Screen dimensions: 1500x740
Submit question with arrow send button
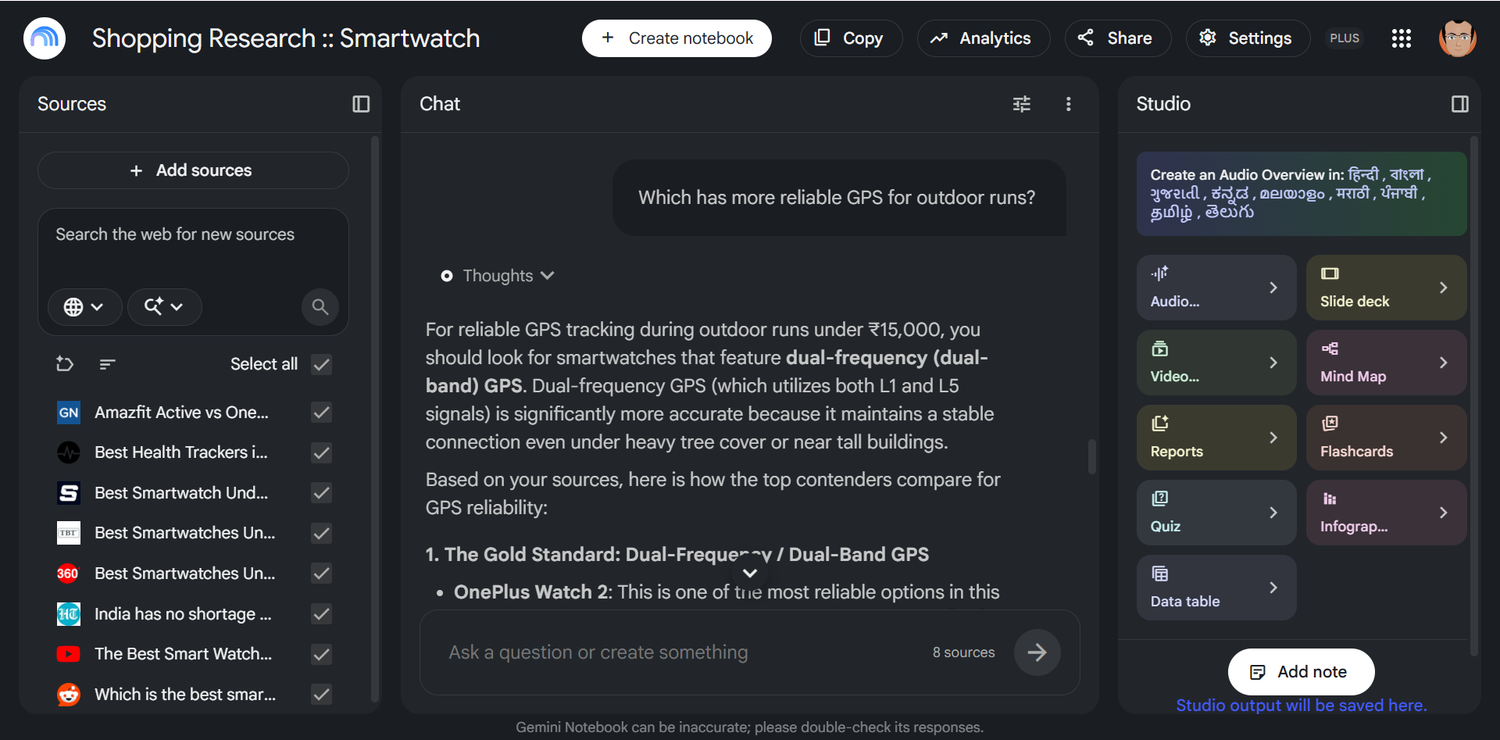tap(1037, 652)
